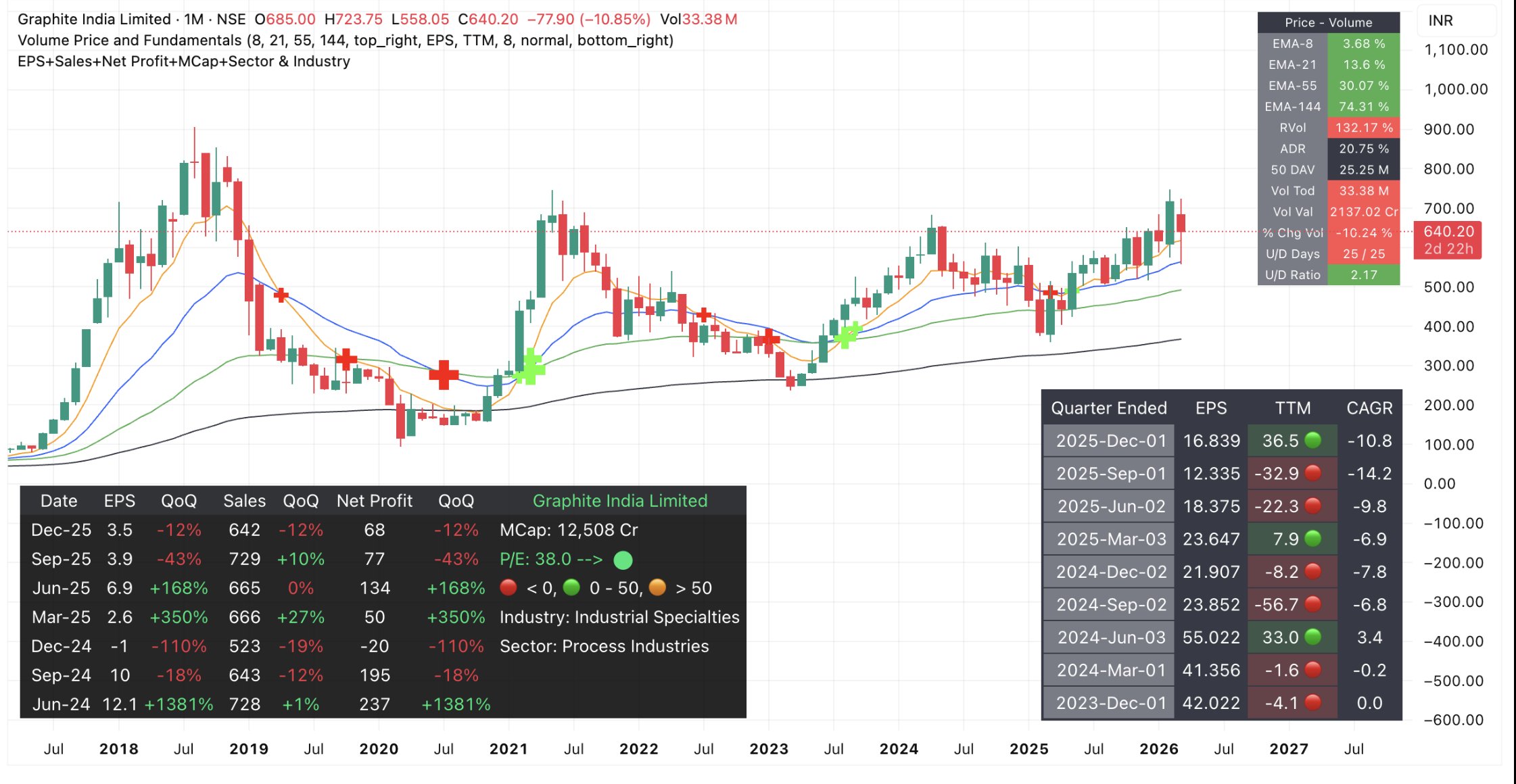Viewport: 1516px width, 784px height.
Task: Click the Graphite India Limited symbol title
Action: (94, 20)
